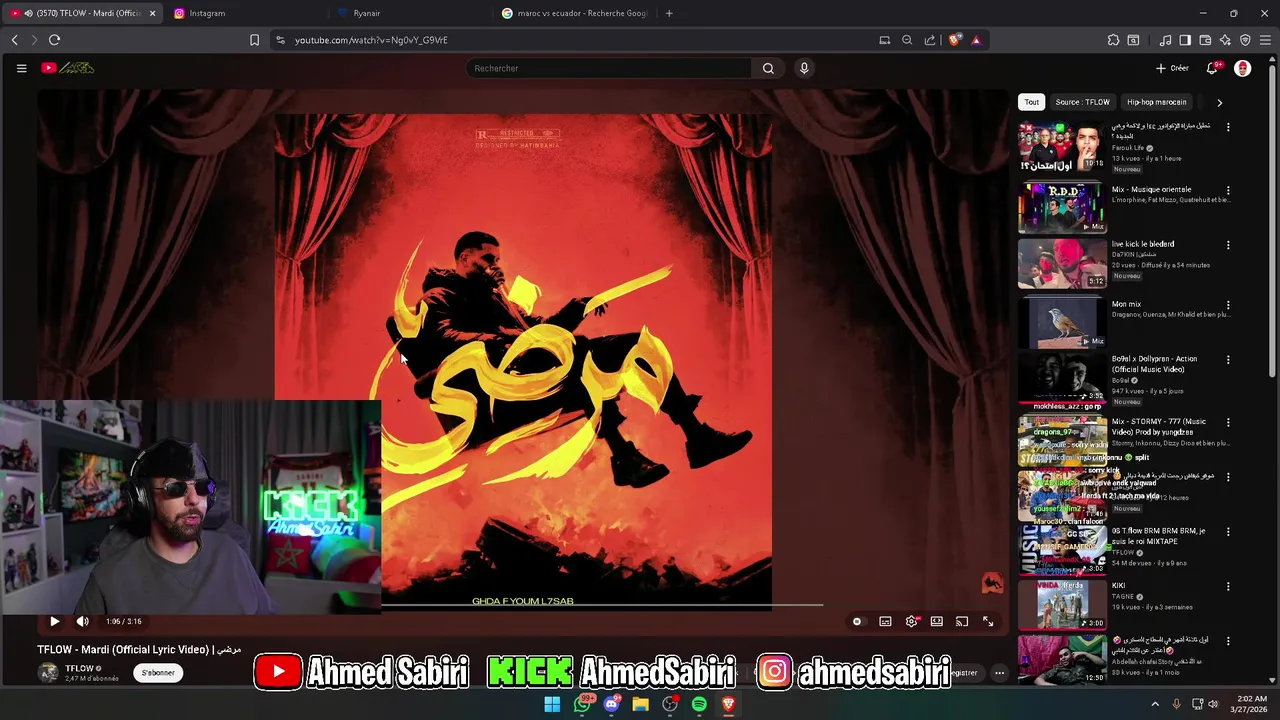Select the Hip-hop marocain chip
The image size is (1280, 720).
tap(1157, 102)
